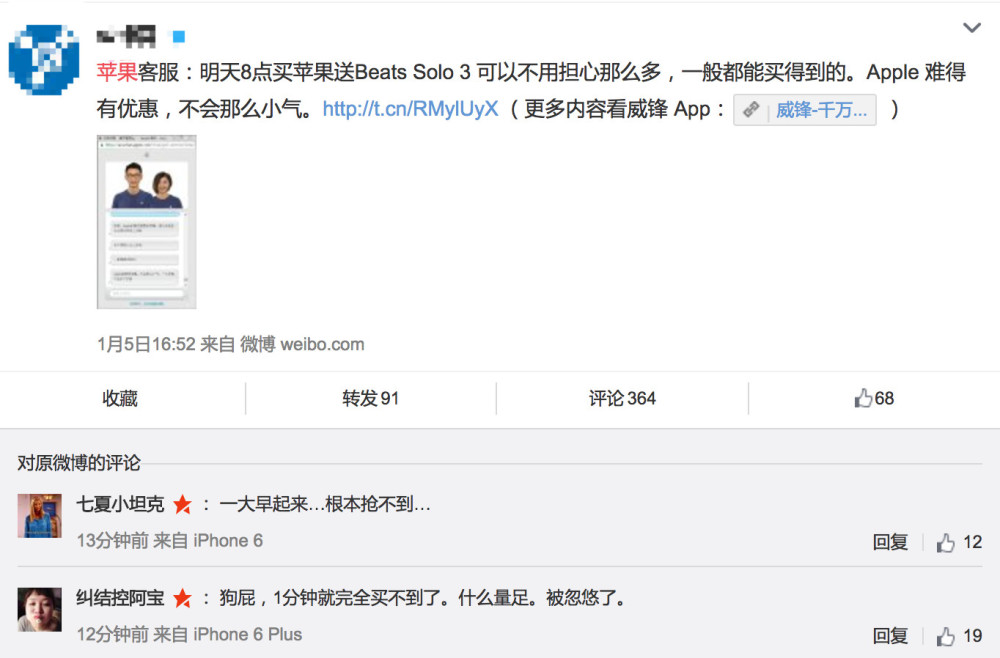Open the 纠结控阿宝 username link
Image resolution: width=1000 pixels, height=658 pixels.
(x=121, y=598)
